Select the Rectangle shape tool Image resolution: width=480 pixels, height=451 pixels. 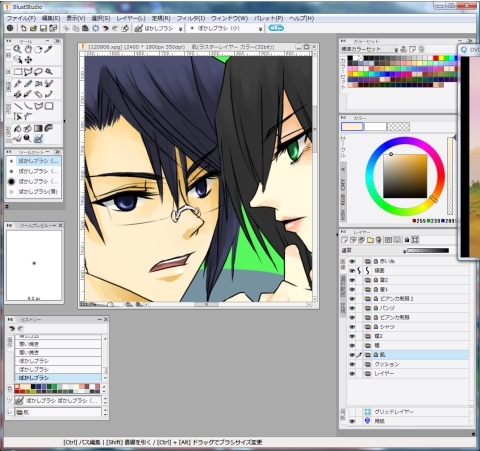pyautogui.click(x=49, y=106)
